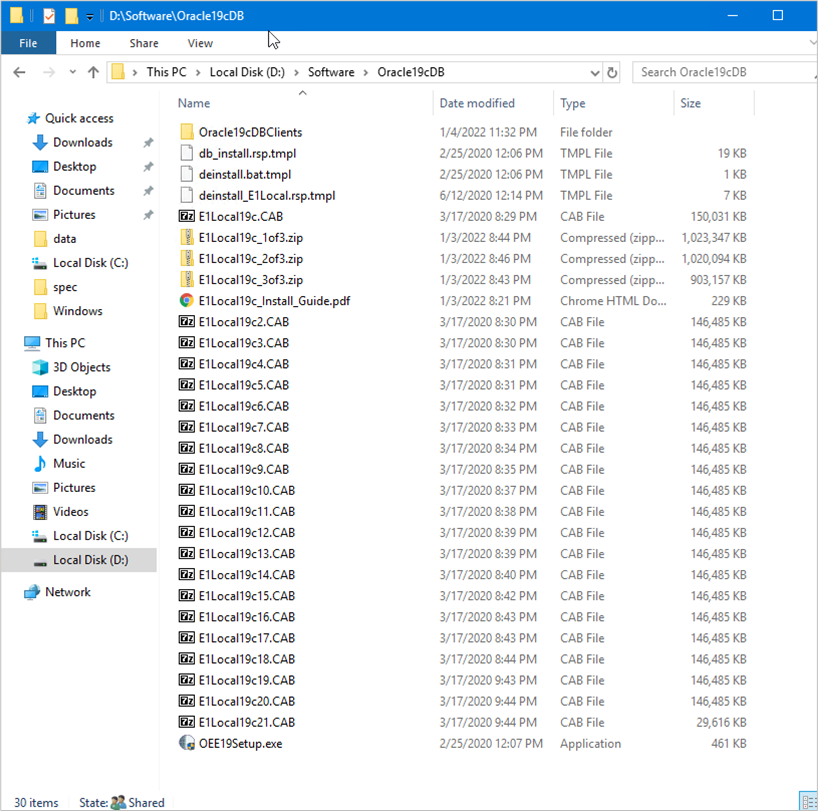Expand the chevron after Software breadcrumb
Screen dimensions: 818x811
tap(366, 72)
